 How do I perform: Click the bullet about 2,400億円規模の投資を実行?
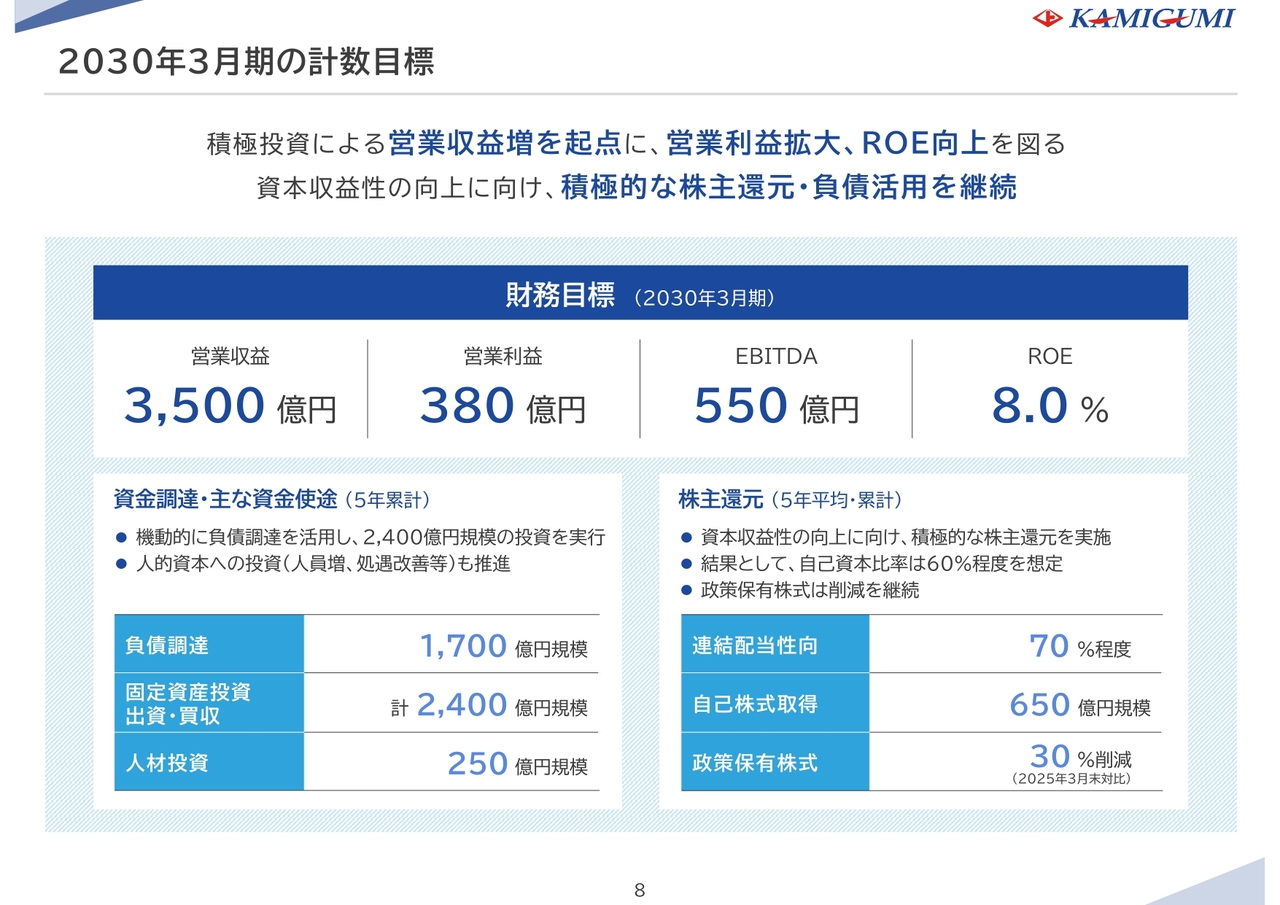(x=361, y=537)
